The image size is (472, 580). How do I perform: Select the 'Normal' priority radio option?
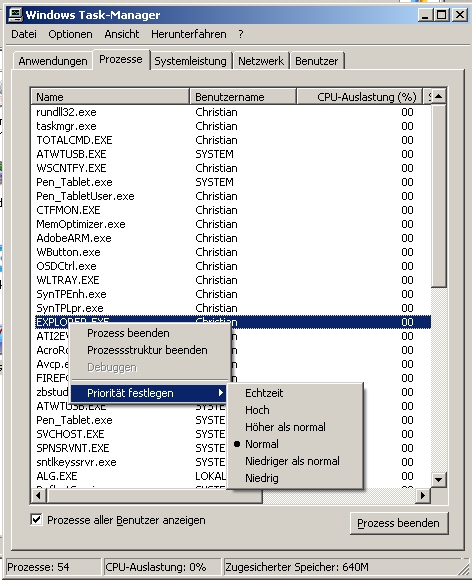262,444
